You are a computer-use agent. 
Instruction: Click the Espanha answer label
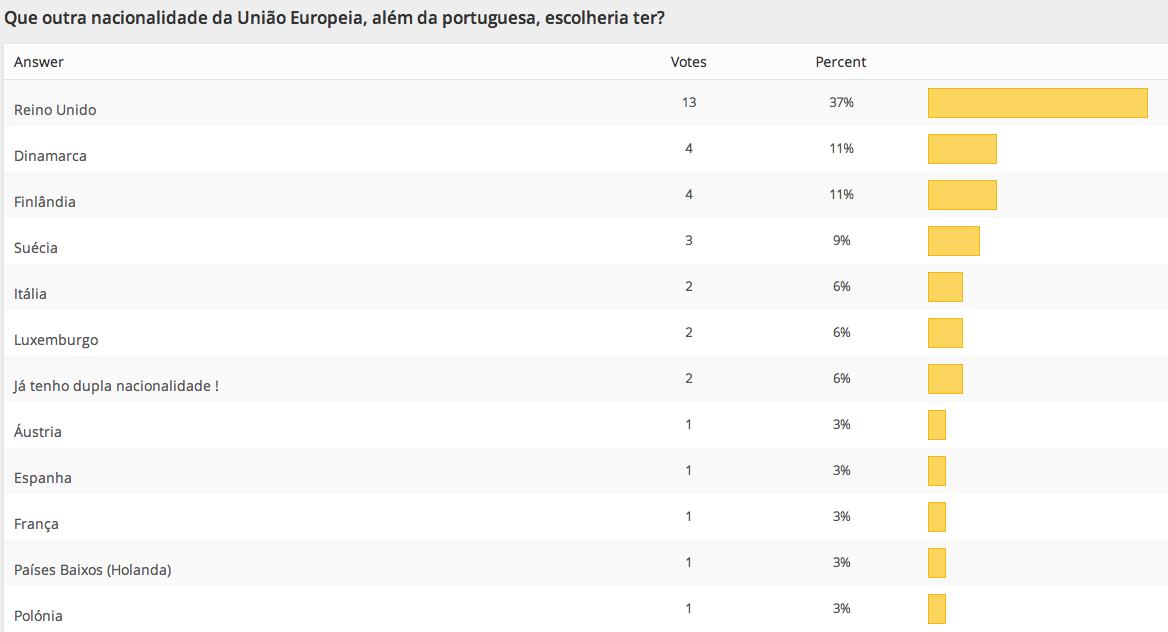pos(43,478)
